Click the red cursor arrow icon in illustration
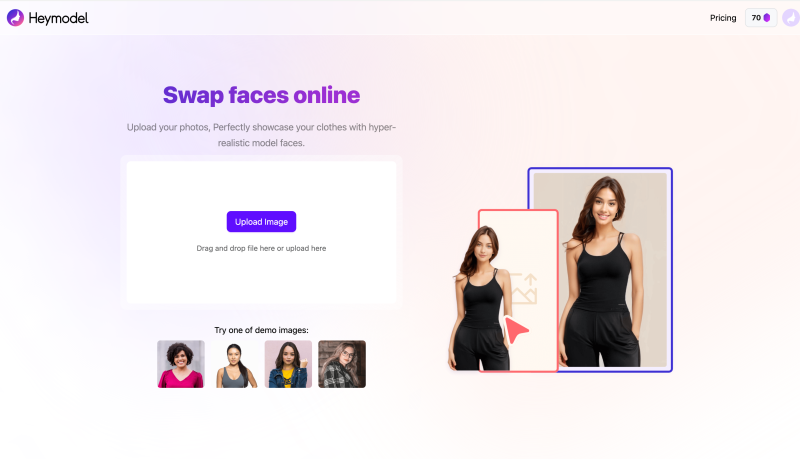The image size is (800, 459). pos(516,330)
